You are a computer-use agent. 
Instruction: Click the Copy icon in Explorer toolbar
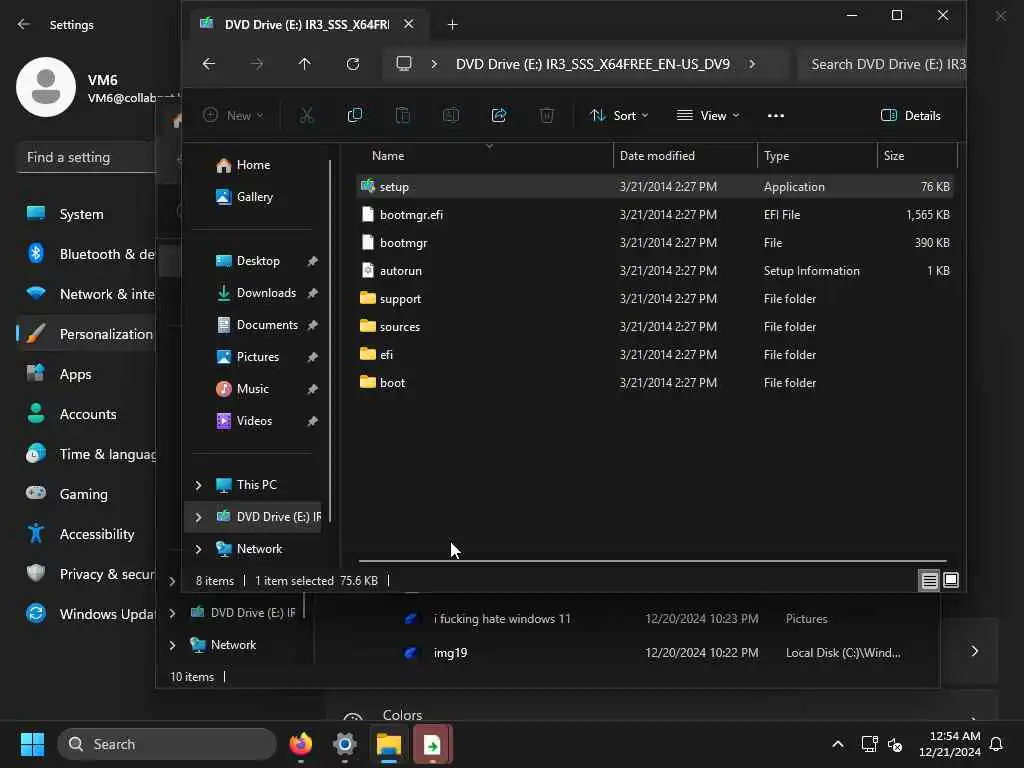click(355, 116)
